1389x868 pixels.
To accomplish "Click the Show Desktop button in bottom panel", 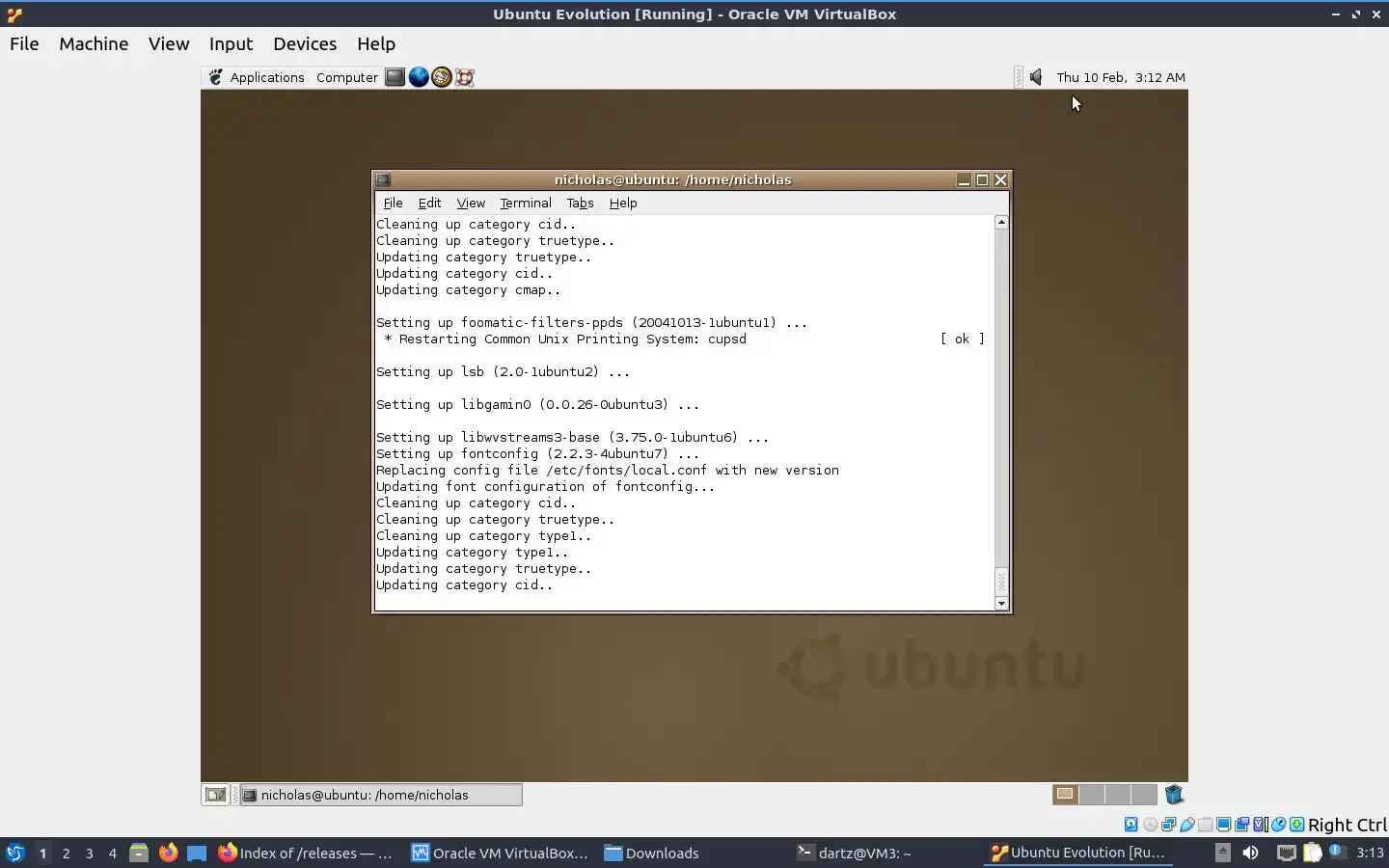I will click(x=215, y=795).
